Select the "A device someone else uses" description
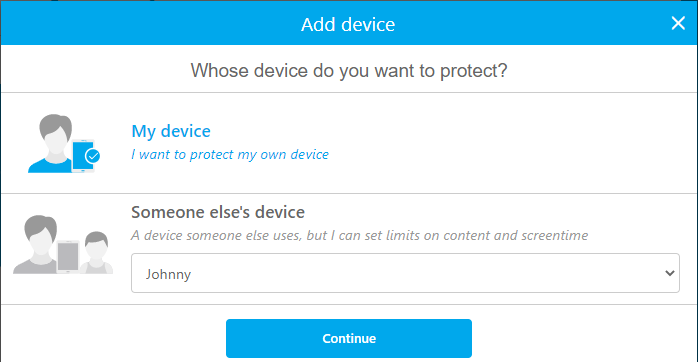Image resolution: width=698 pixels, height=362 pixels. [360, 235]
